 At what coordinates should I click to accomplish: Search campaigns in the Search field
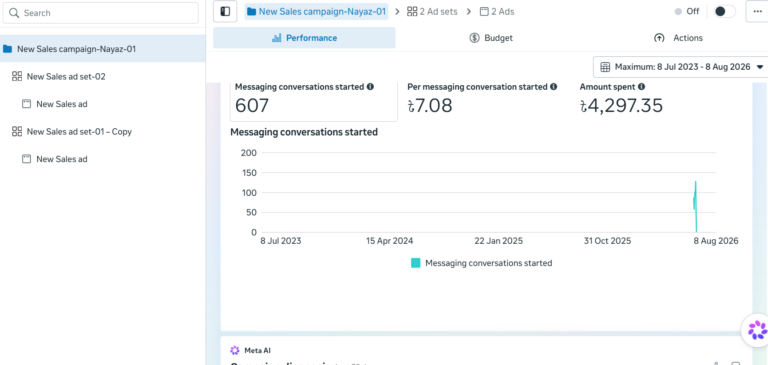(100, 13)
